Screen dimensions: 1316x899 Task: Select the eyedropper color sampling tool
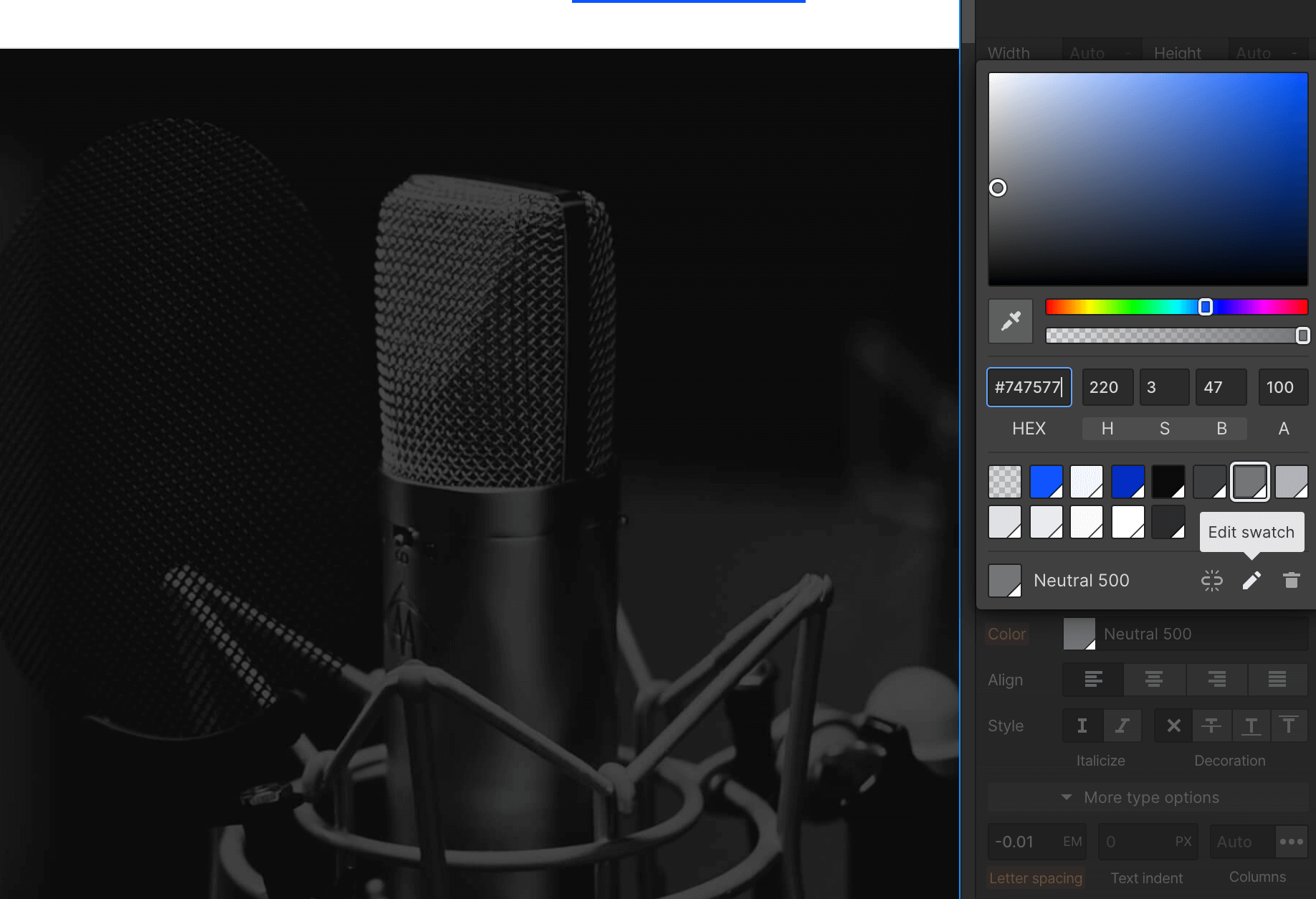pos(1010,320)
